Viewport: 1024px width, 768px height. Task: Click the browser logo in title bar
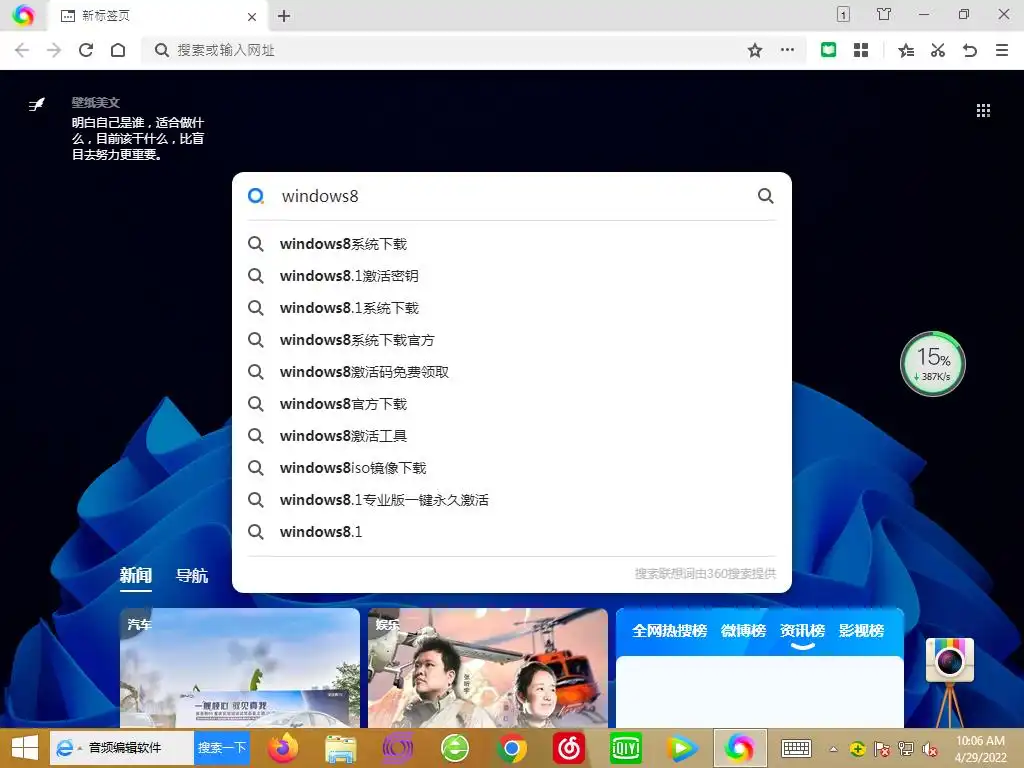[23, 15]
